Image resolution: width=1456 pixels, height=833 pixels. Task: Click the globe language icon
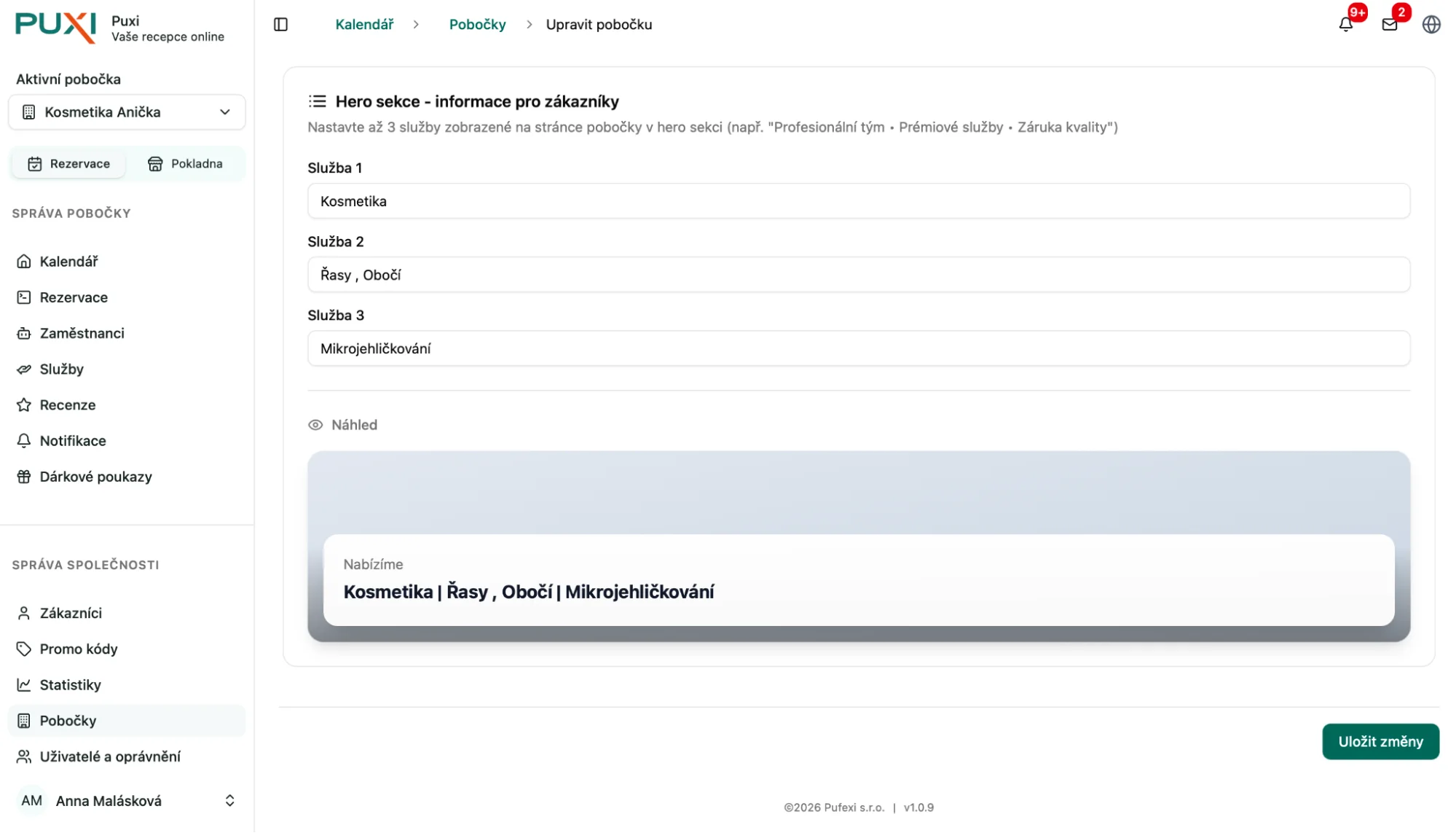pos(1431,25)
